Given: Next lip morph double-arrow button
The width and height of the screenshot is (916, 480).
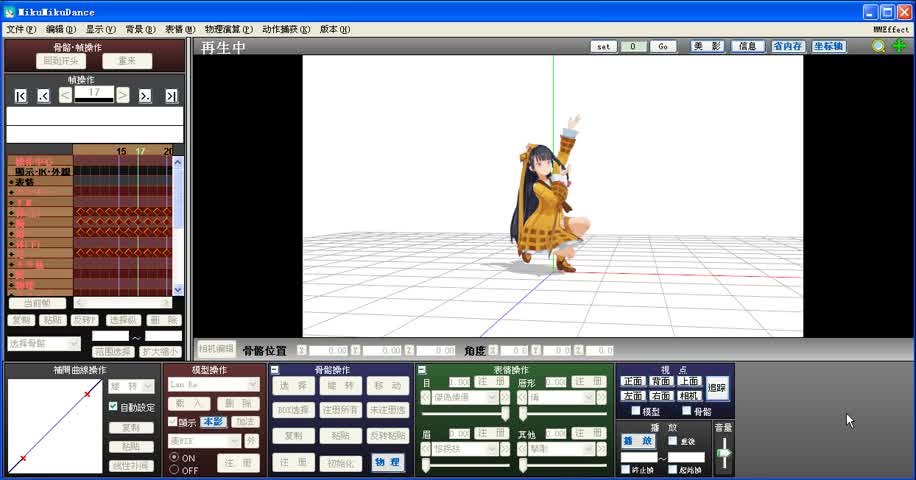Looking at the screenshot, I should [601, 398].
